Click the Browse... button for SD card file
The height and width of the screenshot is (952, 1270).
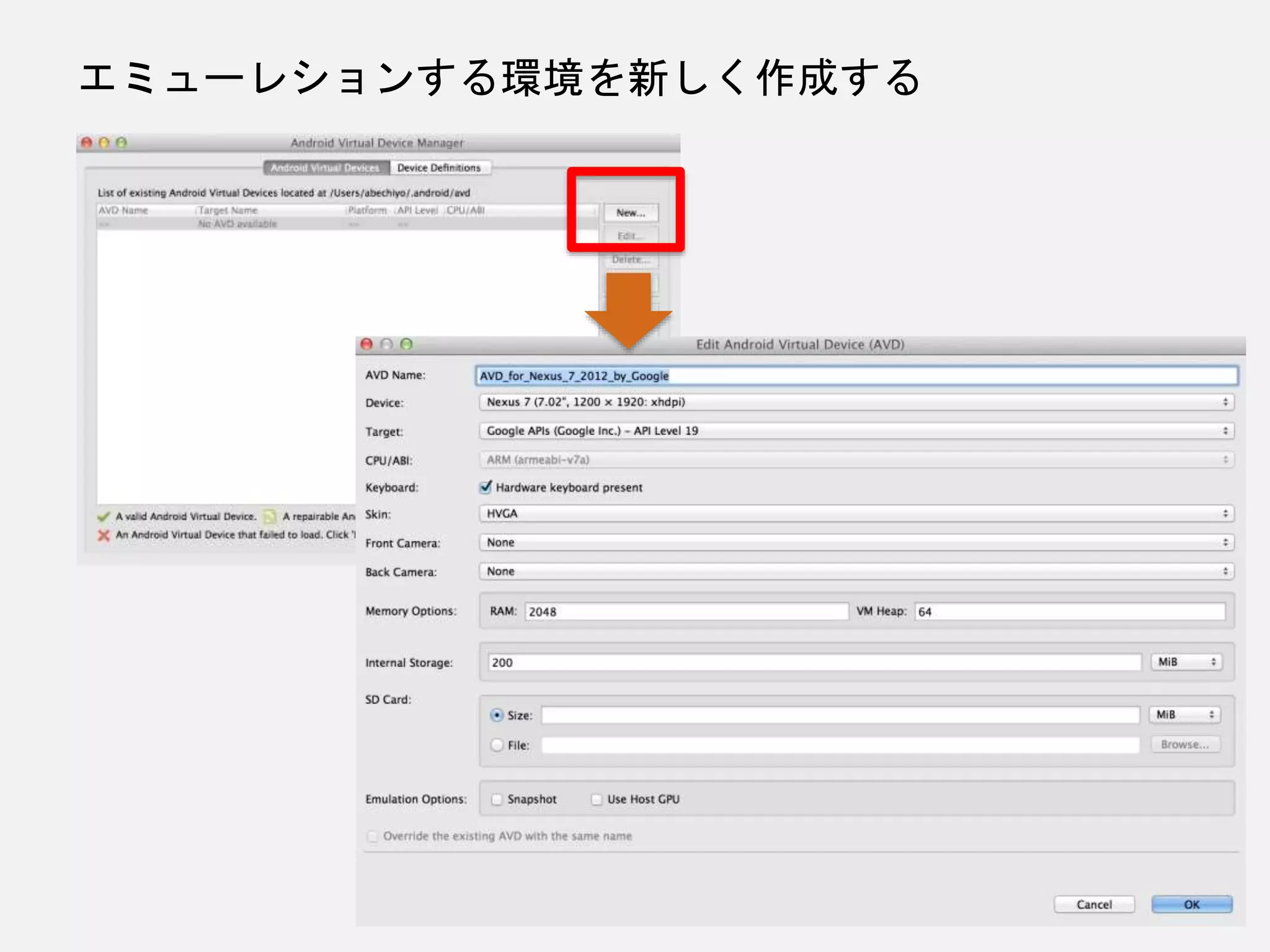tap(1185, 744)
